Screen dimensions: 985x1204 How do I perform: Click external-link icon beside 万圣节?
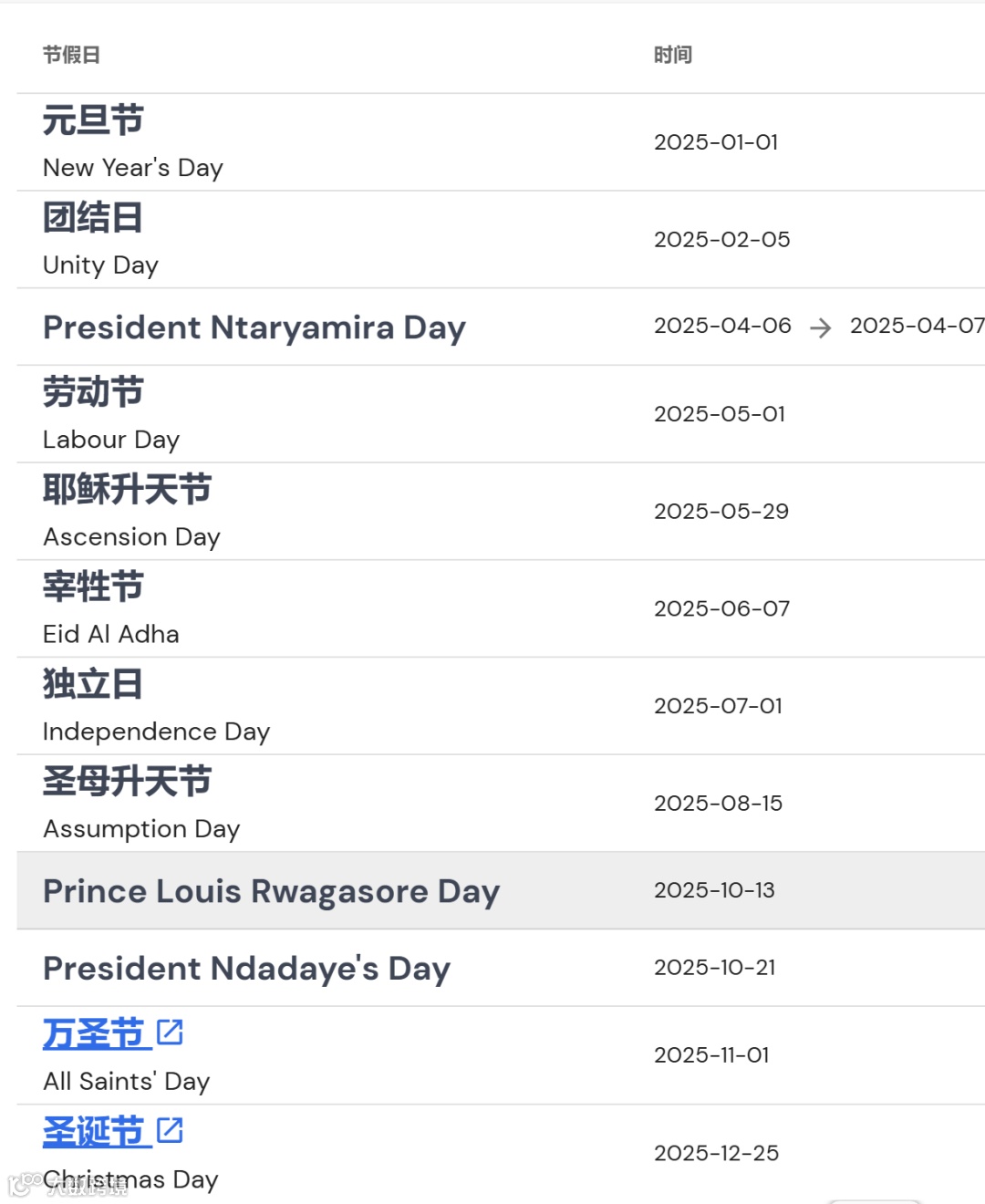170,1033
